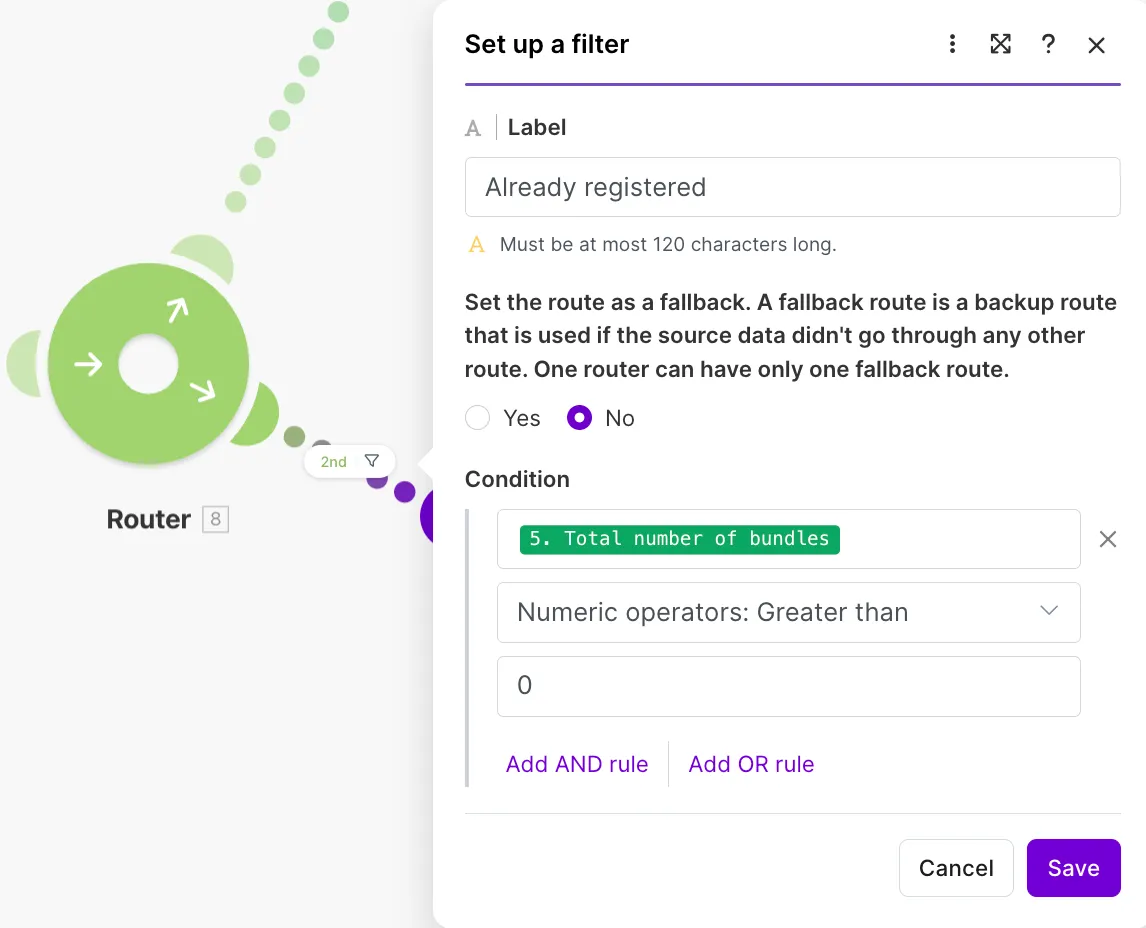Select the Total number of bundles variable pill
The image size is (1146, 928).
(679, 539)
